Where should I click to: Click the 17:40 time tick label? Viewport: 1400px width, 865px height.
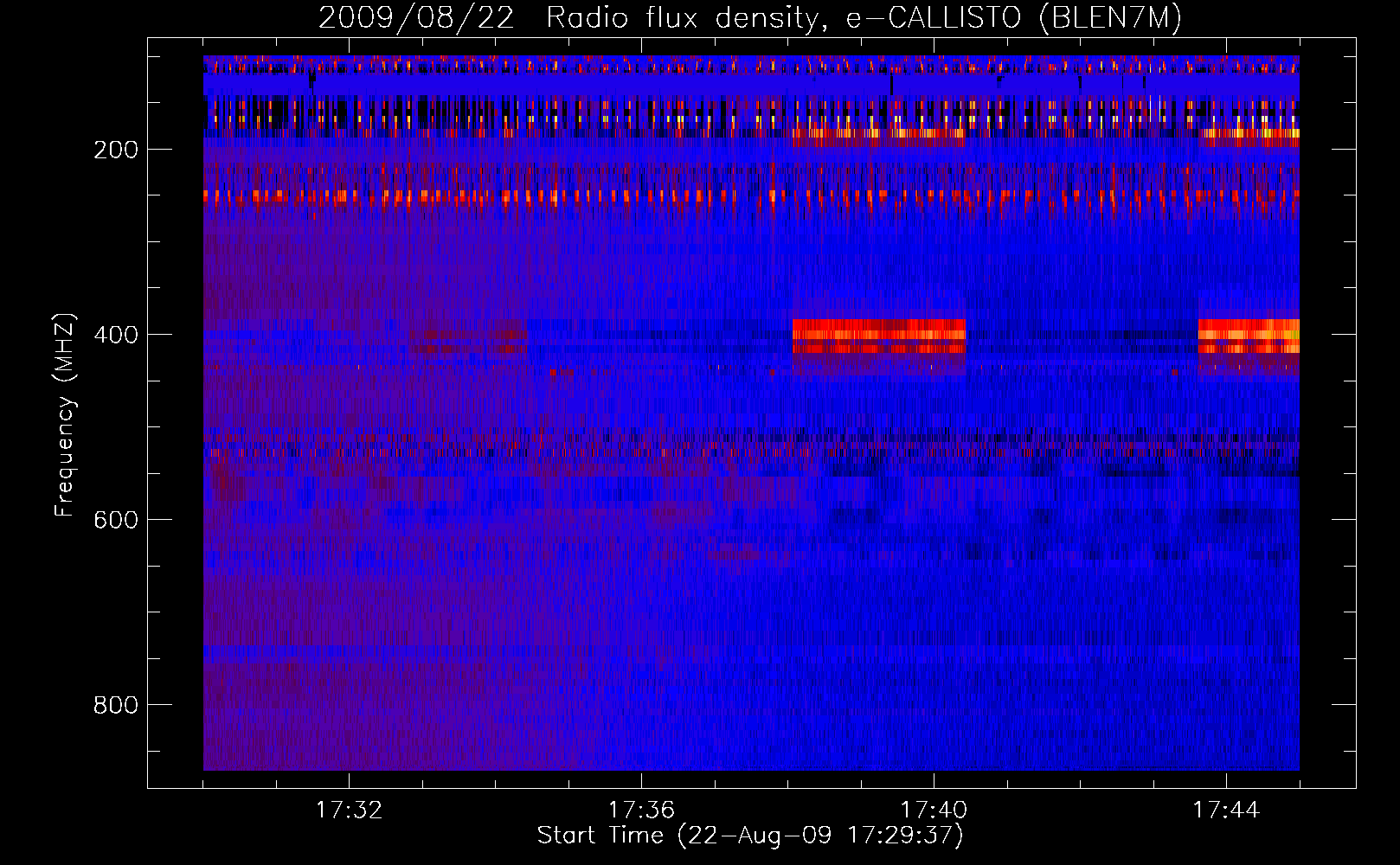(934, 811)
